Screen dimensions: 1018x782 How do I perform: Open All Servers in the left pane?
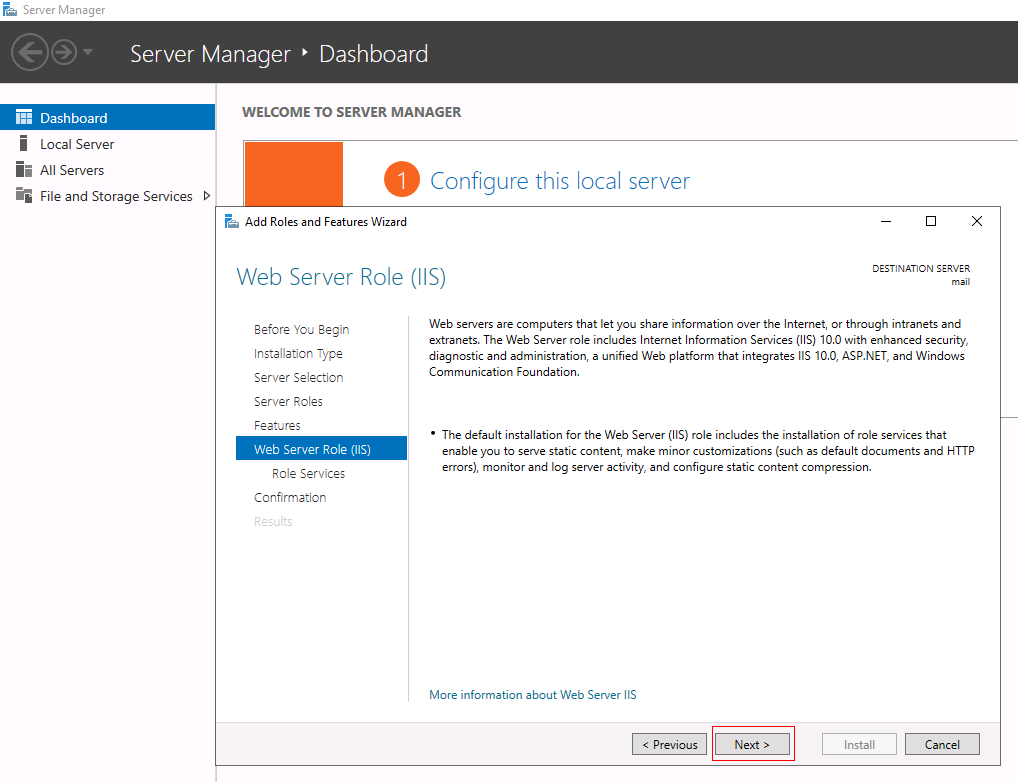(x=108, y=170)
